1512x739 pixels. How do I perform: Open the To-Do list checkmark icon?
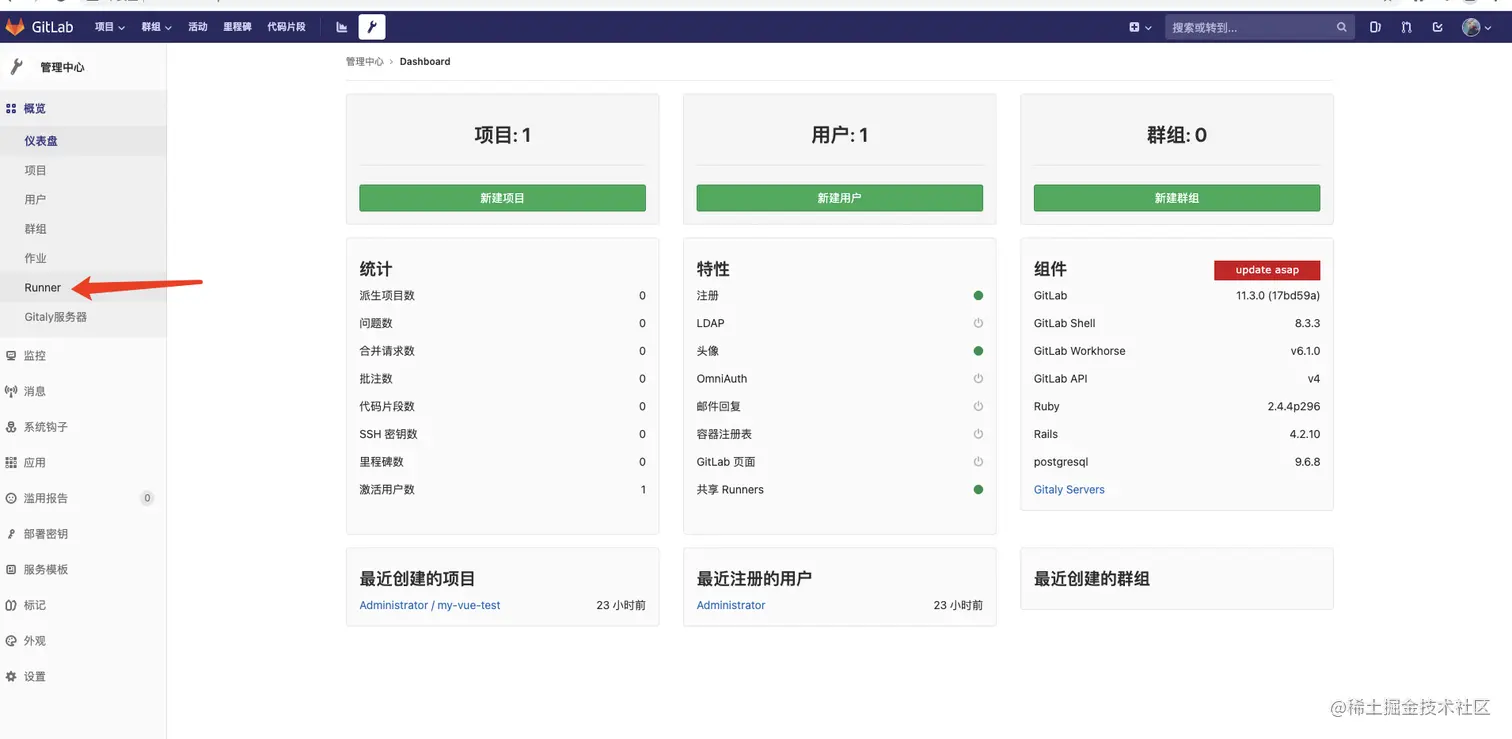tap(1438, 27)
